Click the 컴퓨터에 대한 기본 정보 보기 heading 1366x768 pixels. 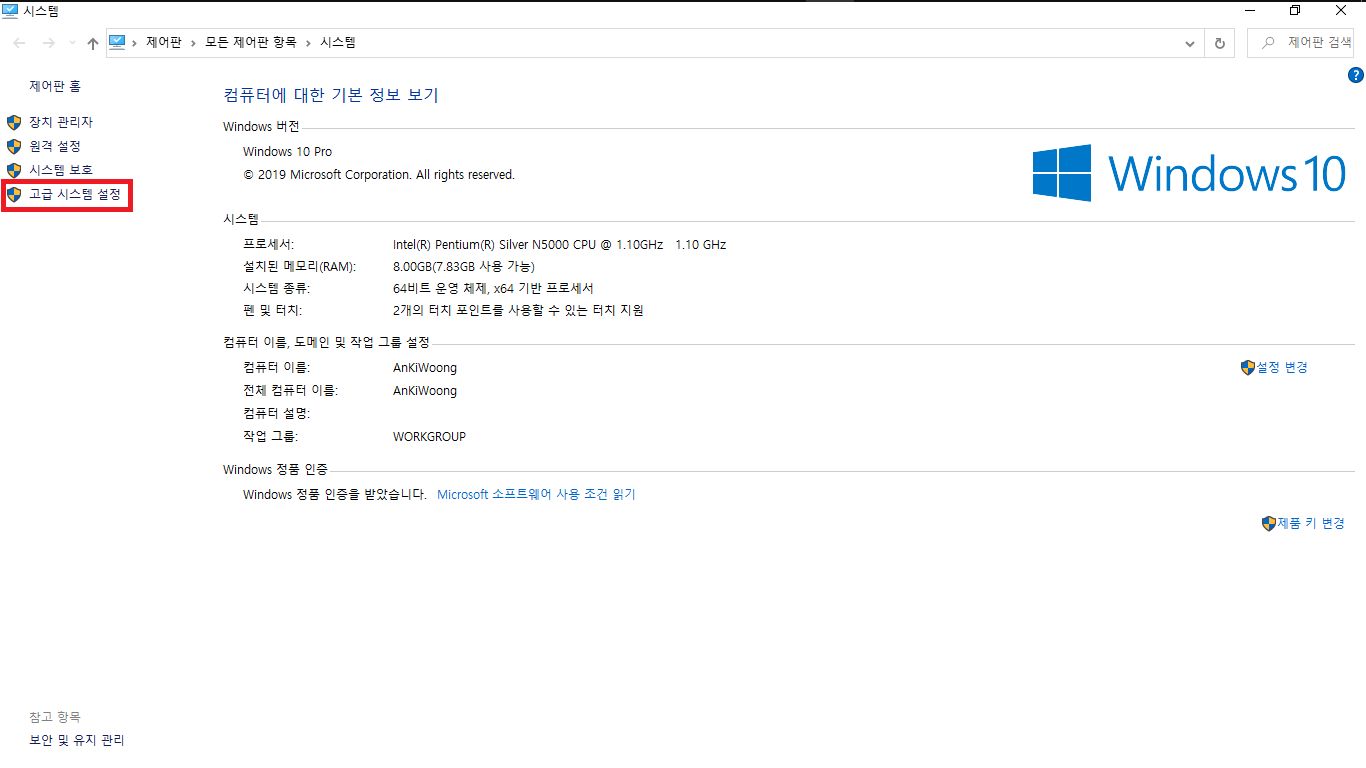point(331,95)
